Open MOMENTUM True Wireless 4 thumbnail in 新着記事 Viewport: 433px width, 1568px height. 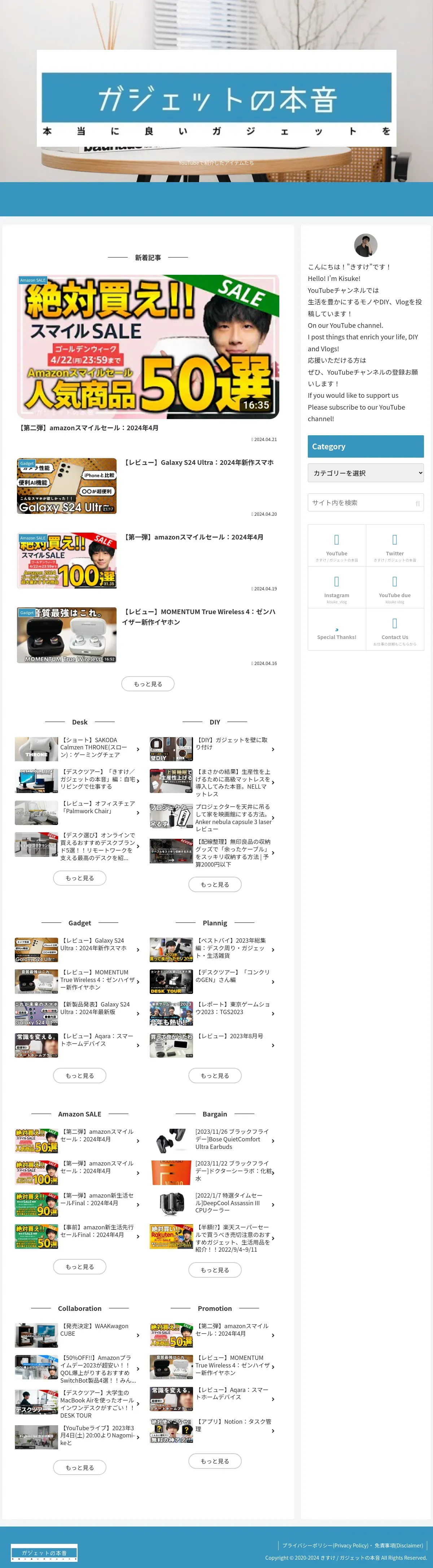coord(66,635)
